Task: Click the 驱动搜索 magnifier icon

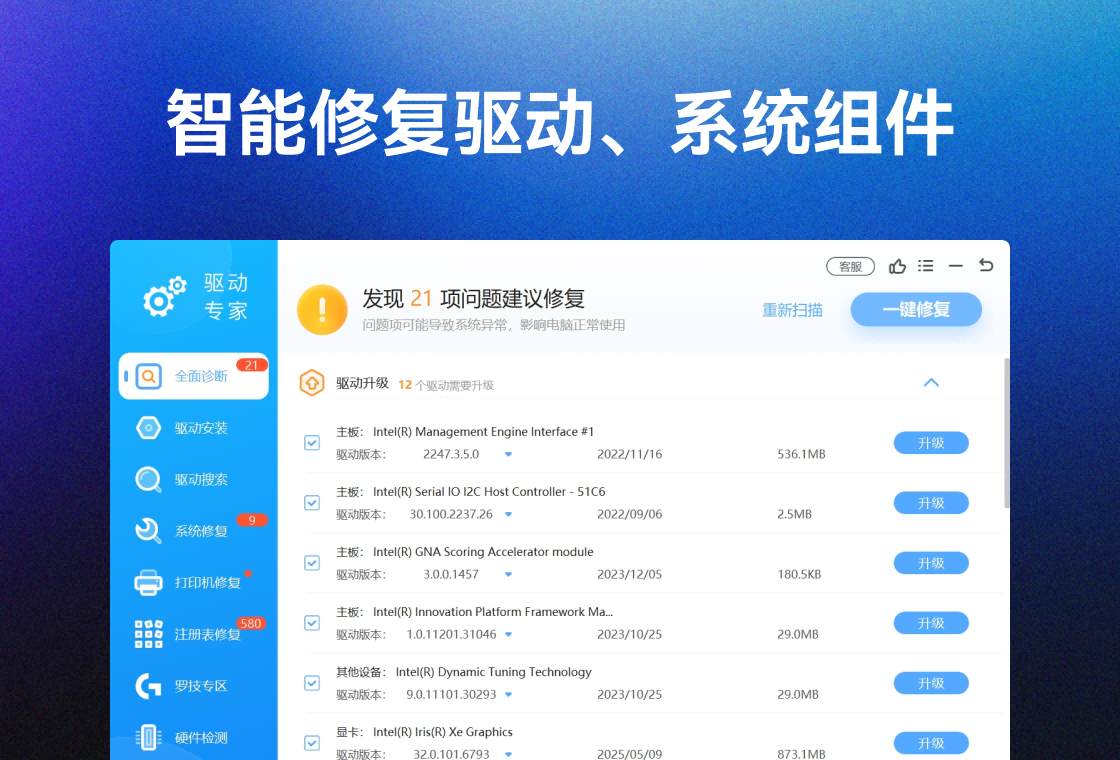Action: [148, 480]
